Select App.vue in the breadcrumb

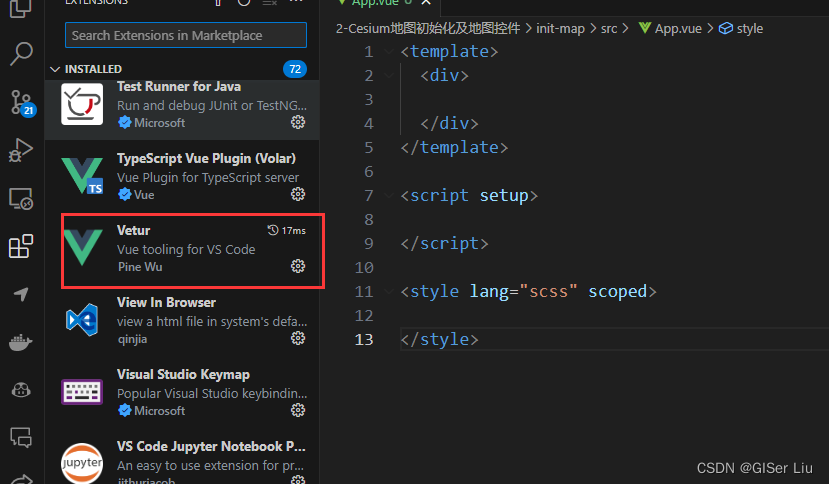click(670, 29)
